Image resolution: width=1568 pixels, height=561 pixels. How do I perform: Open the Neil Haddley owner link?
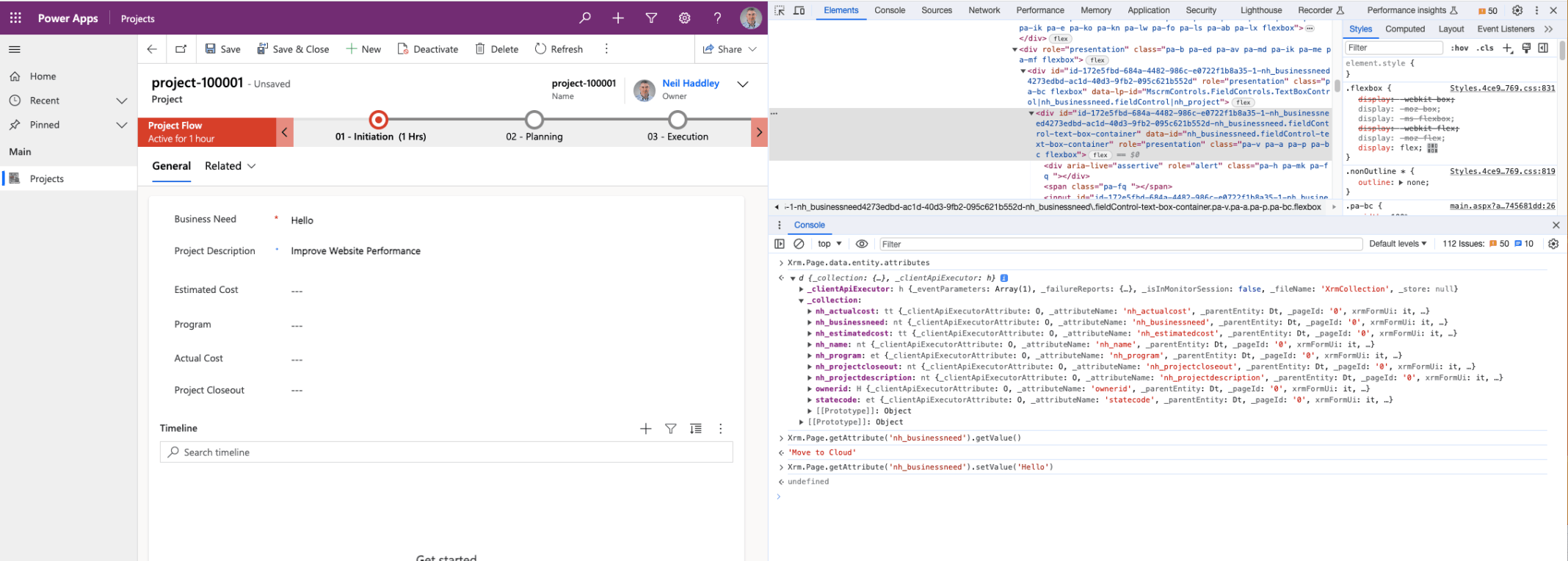pos(690,84)
